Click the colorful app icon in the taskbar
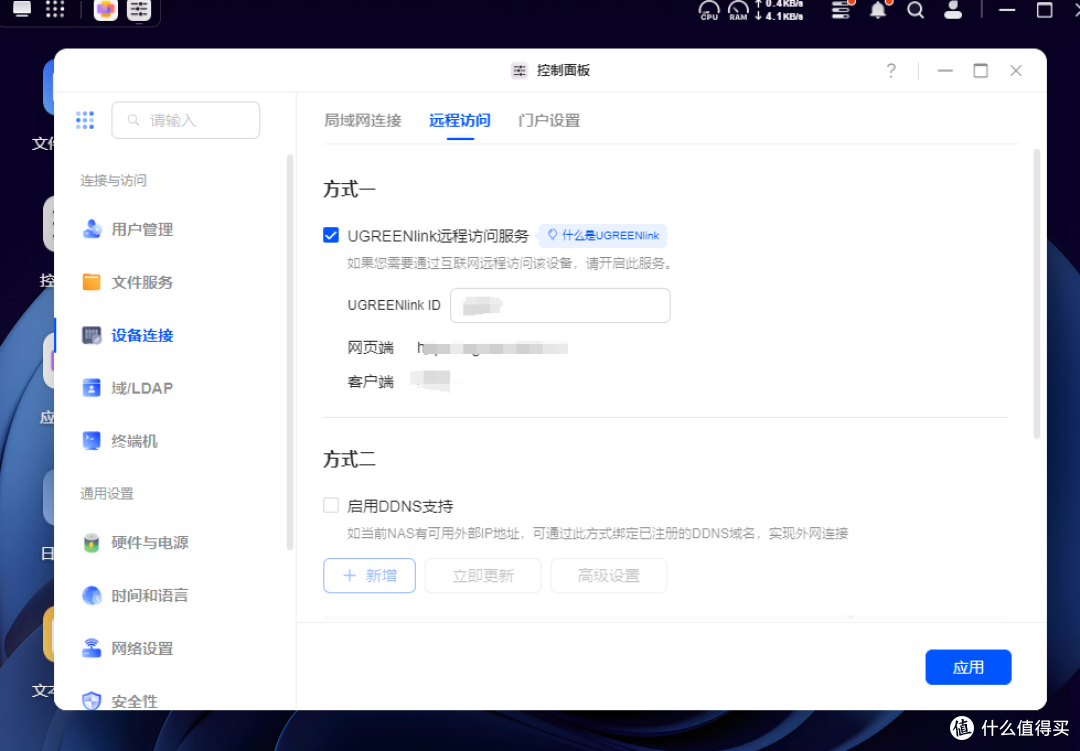Screen dimensions: 1080x751 coord(105,10)
